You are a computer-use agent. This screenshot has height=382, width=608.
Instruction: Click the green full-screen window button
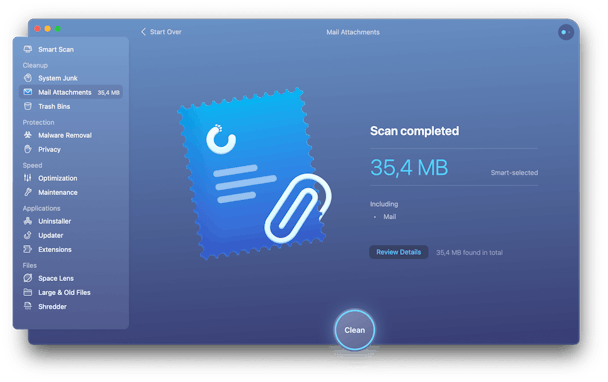coord(58,28)
